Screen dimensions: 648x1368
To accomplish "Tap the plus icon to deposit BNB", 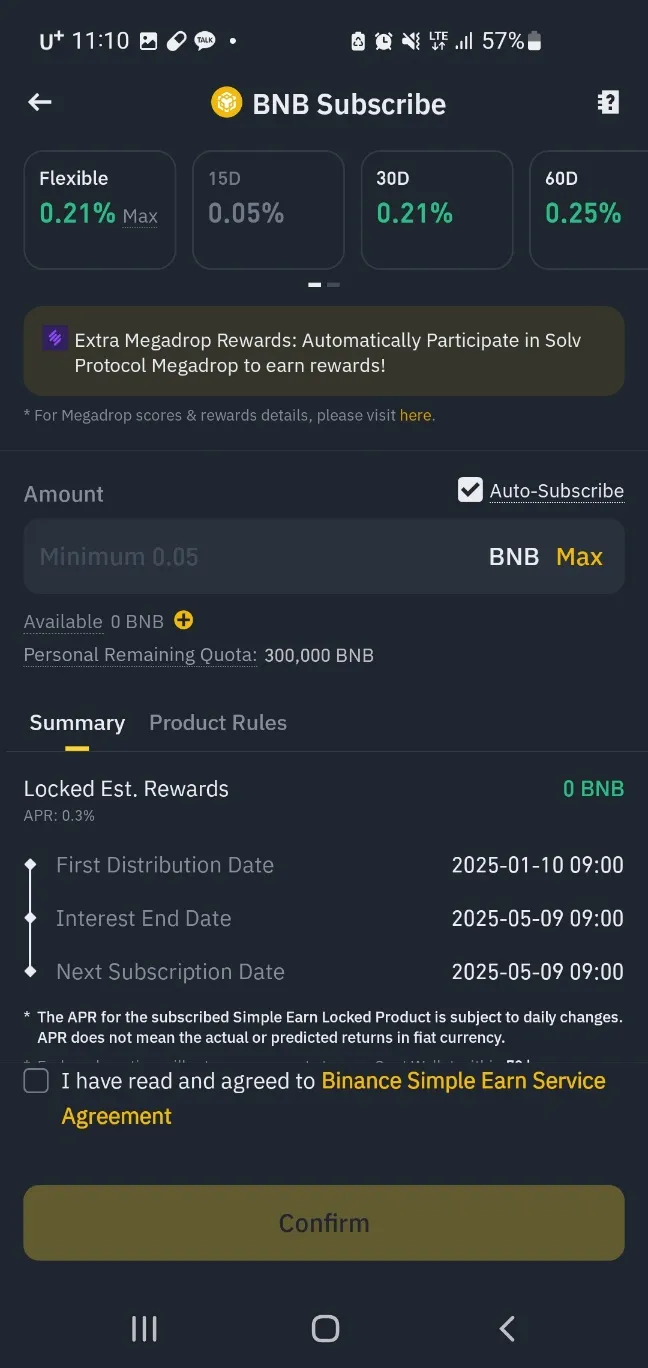I will pyautogui.click(x=183, y=620).
